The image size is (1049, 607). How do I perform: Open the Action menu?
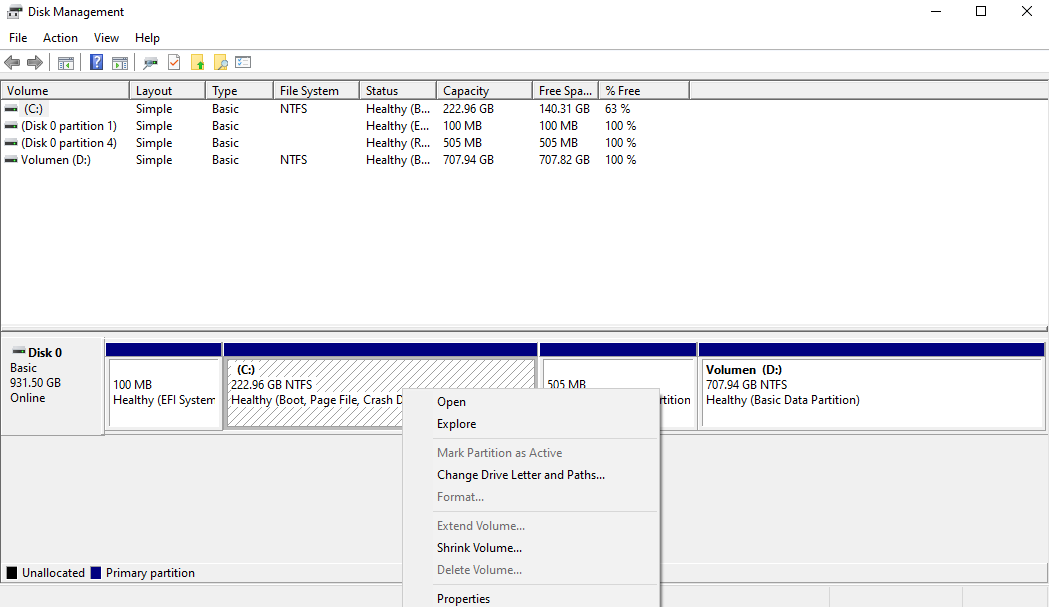[60, 37]
